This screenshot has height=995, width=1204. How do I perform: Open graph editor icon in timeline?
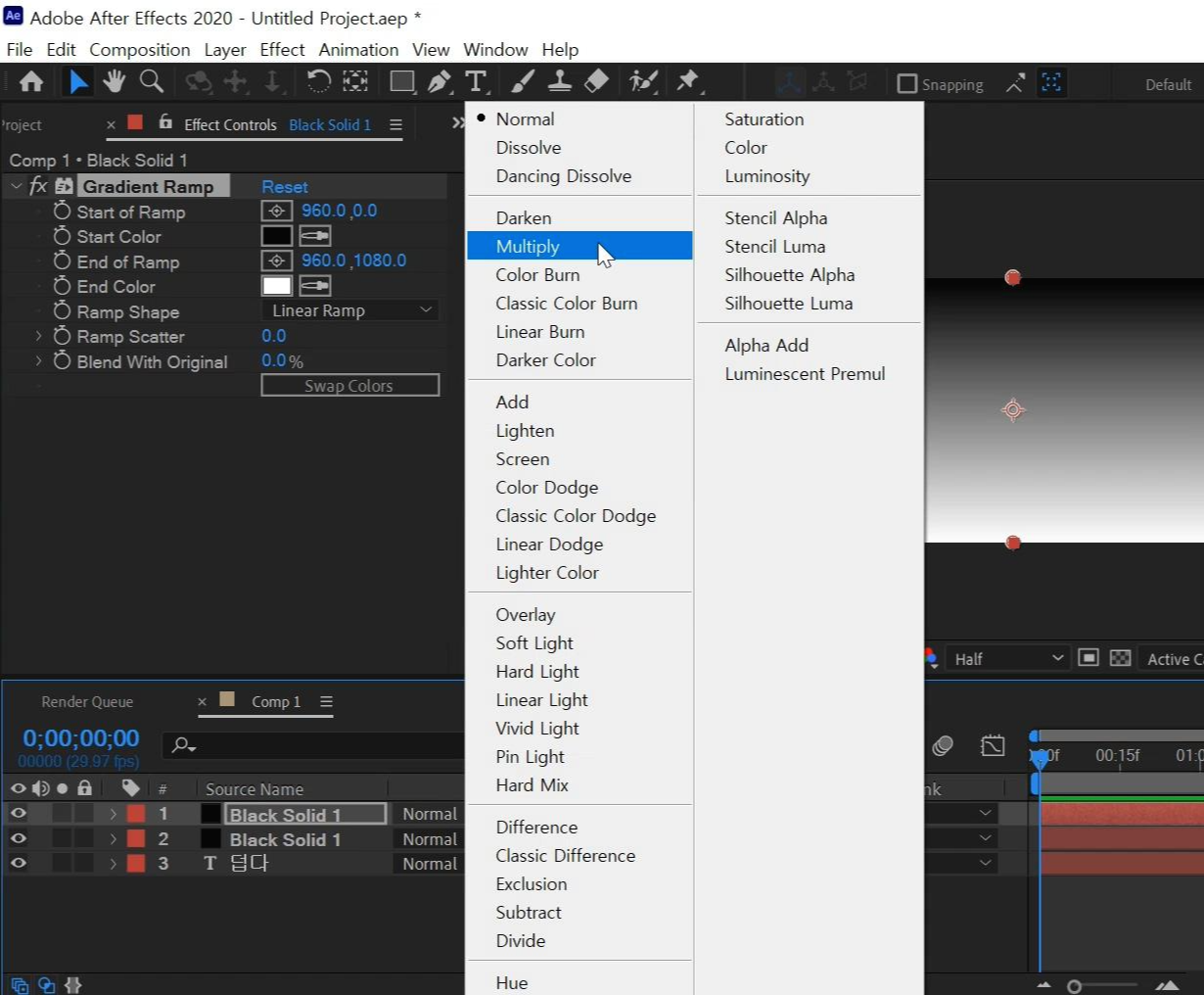[x=993, y=746]
